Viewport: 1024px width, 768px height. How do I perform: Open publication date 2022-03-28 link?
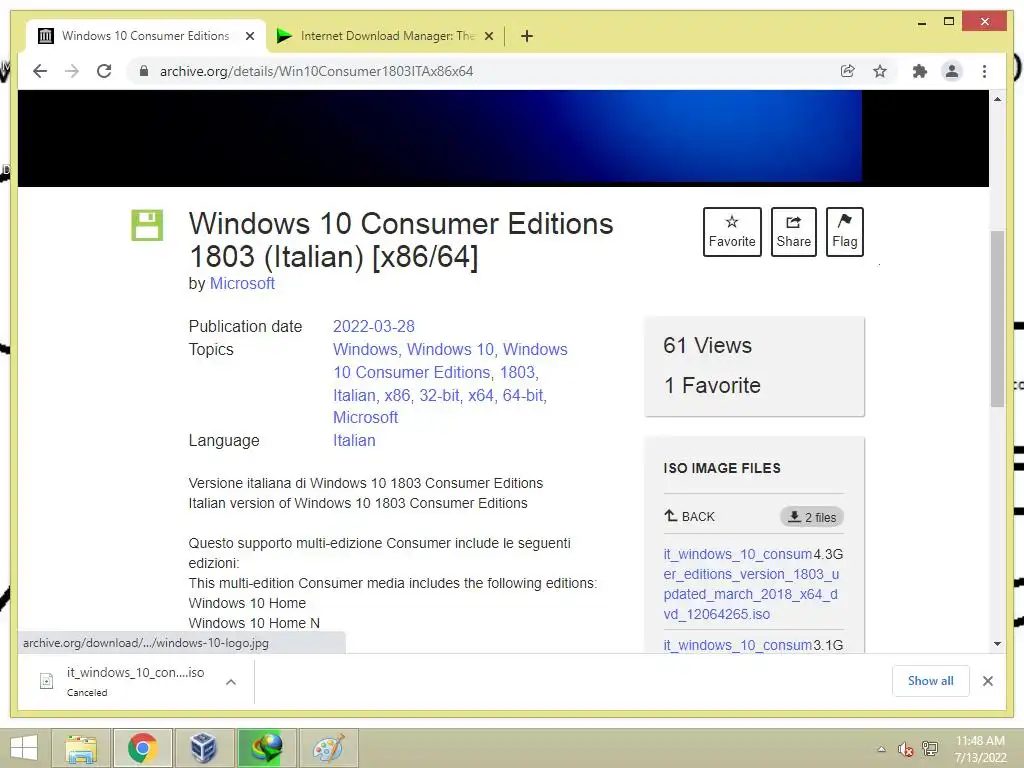(x=374, y=327)
